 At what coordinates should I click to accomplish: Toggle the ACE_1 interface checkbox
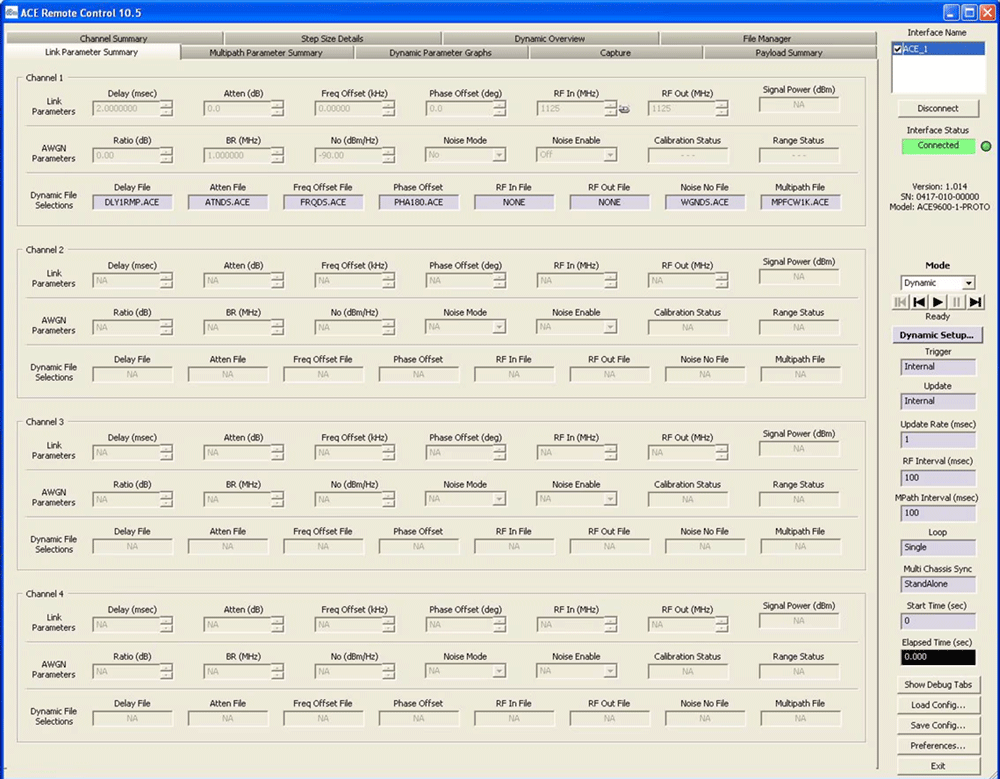897,49
